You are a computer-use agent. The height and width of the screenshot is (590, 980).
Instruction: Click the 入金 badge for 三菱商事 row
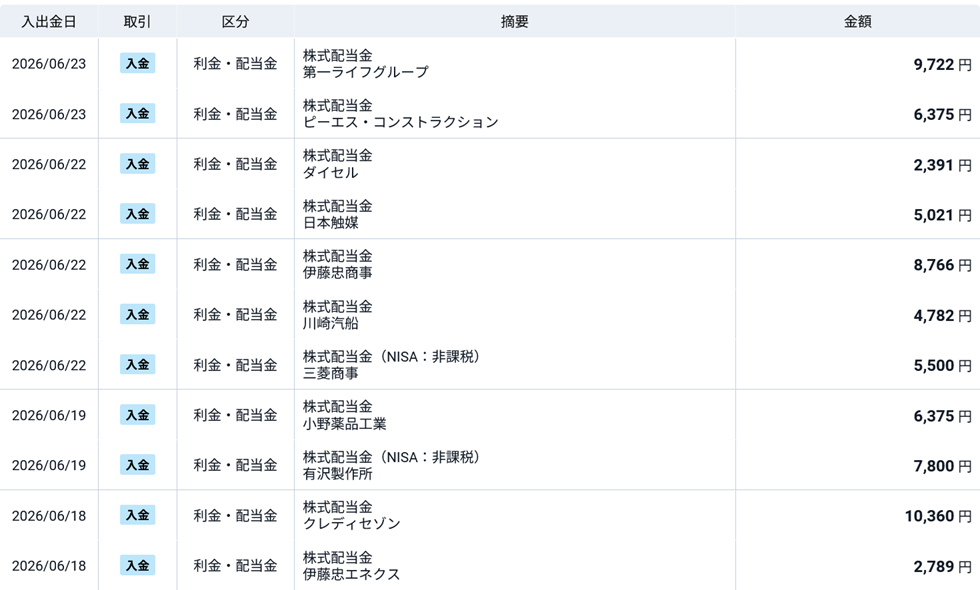click(138, 364)
